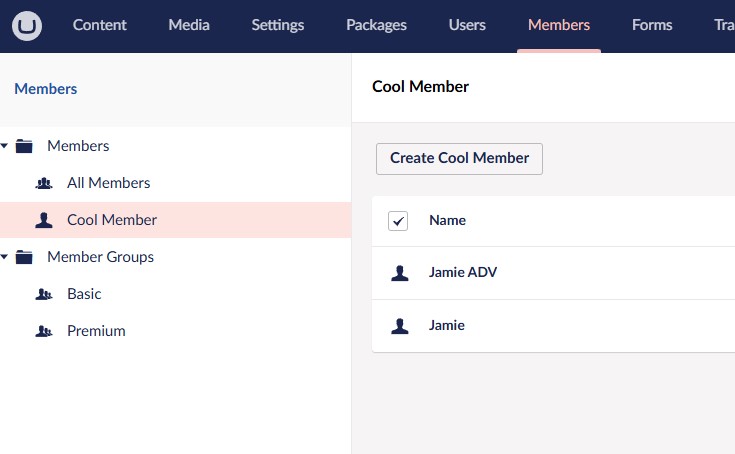Viewport: 735px width, 454px height.
Task: Open the Forms section
Action: (652, 25)
